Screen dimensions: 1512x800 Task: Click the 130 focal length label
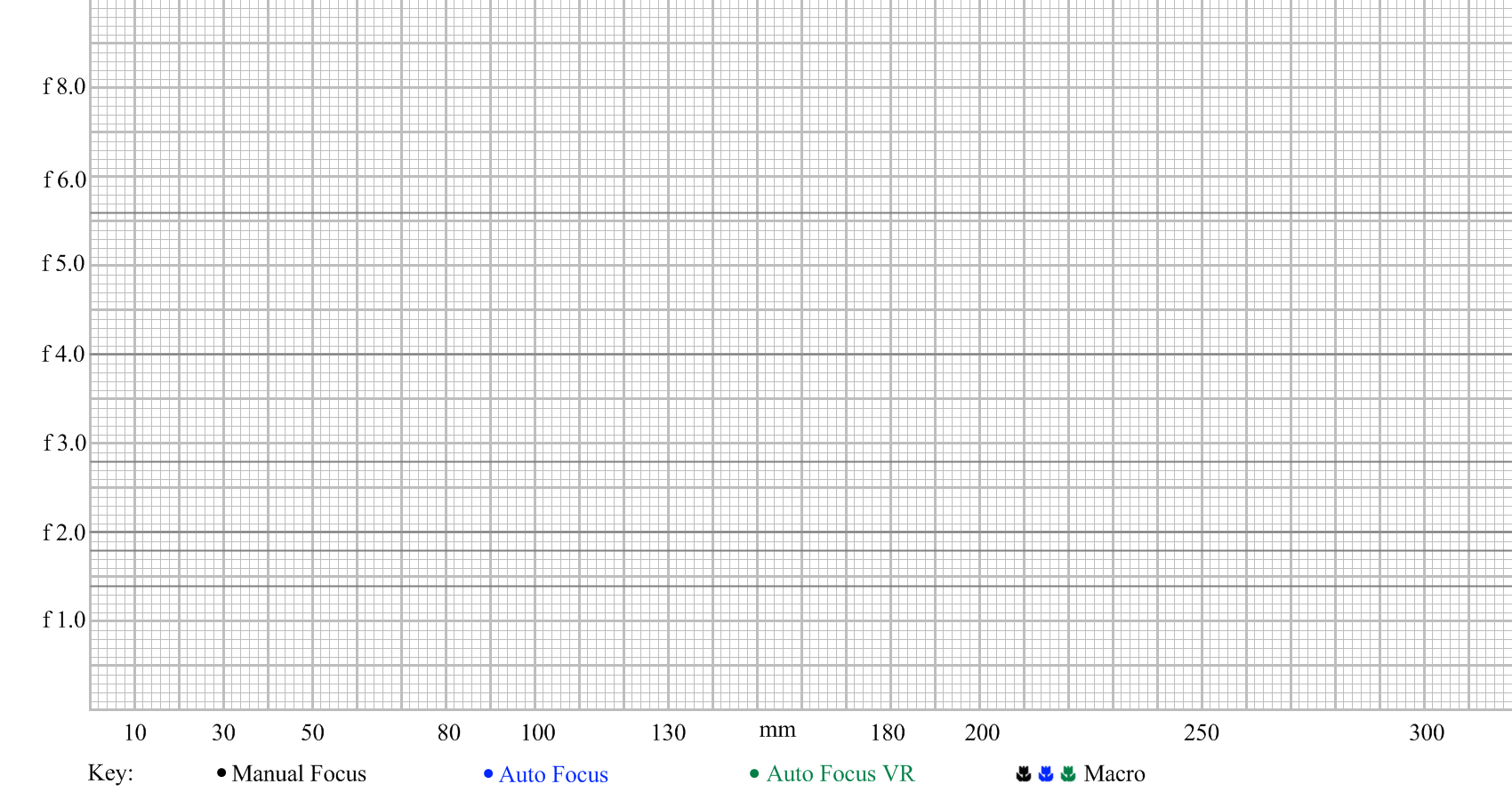click(668, 732)
